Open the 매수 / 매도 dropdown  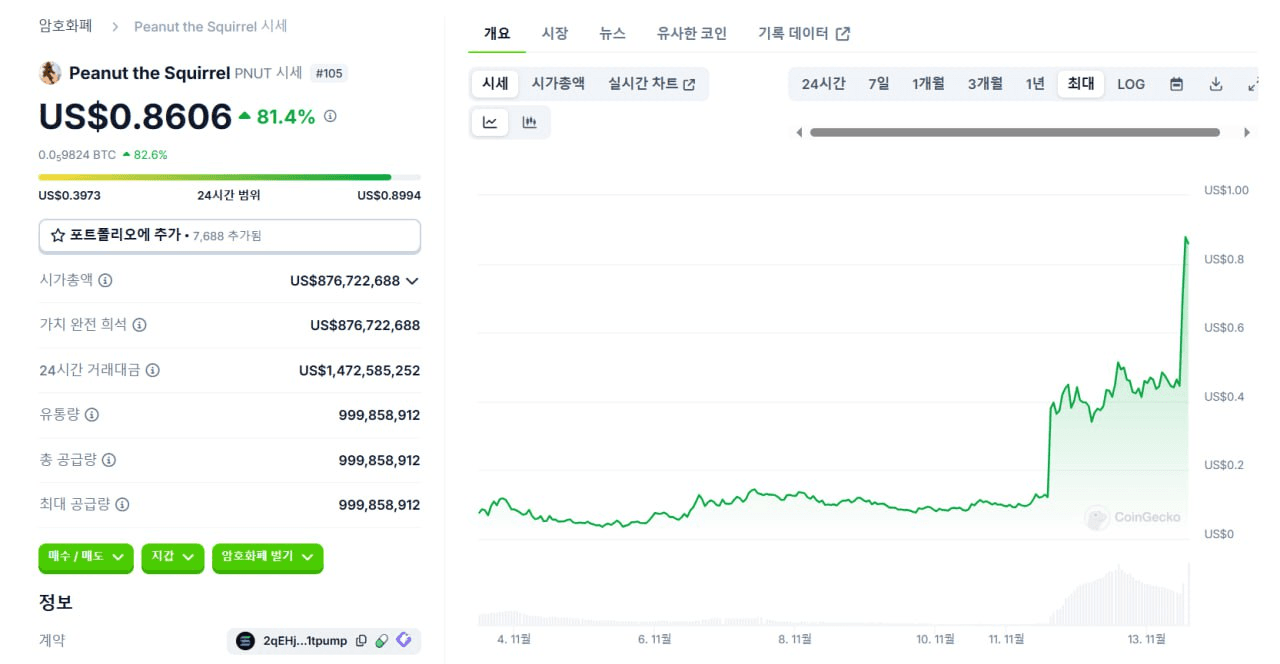[x=86, y=557]
